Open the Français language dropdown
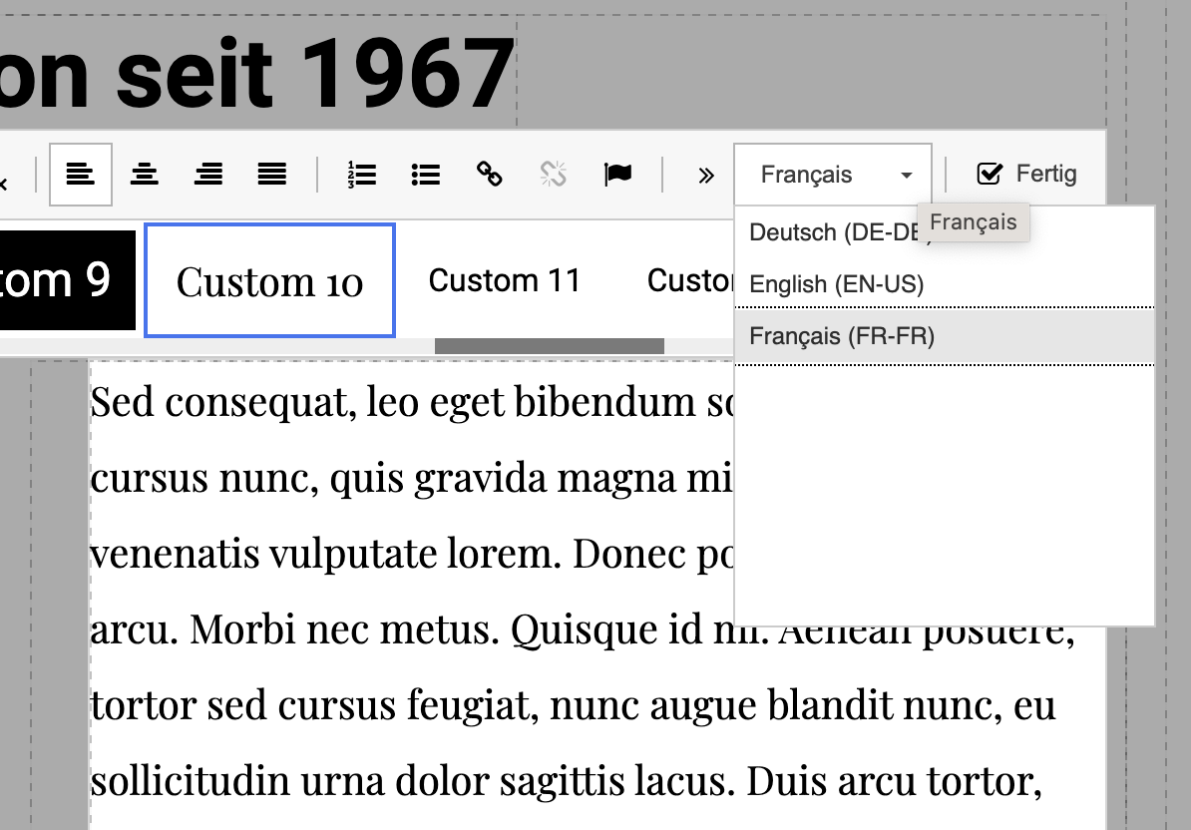The height and width of the screenshot is (830, 1191). click(833, 176)
